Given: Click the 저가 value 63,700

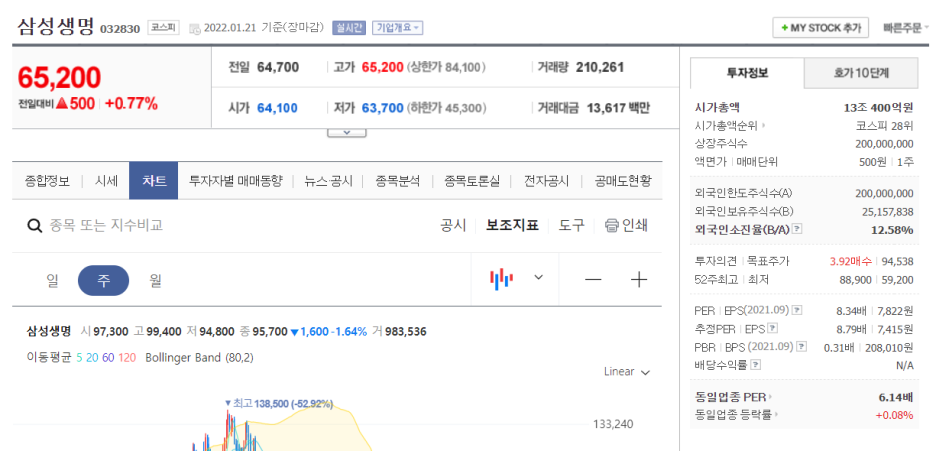Looking at the screenshot, I should click(x=383, y=108).
